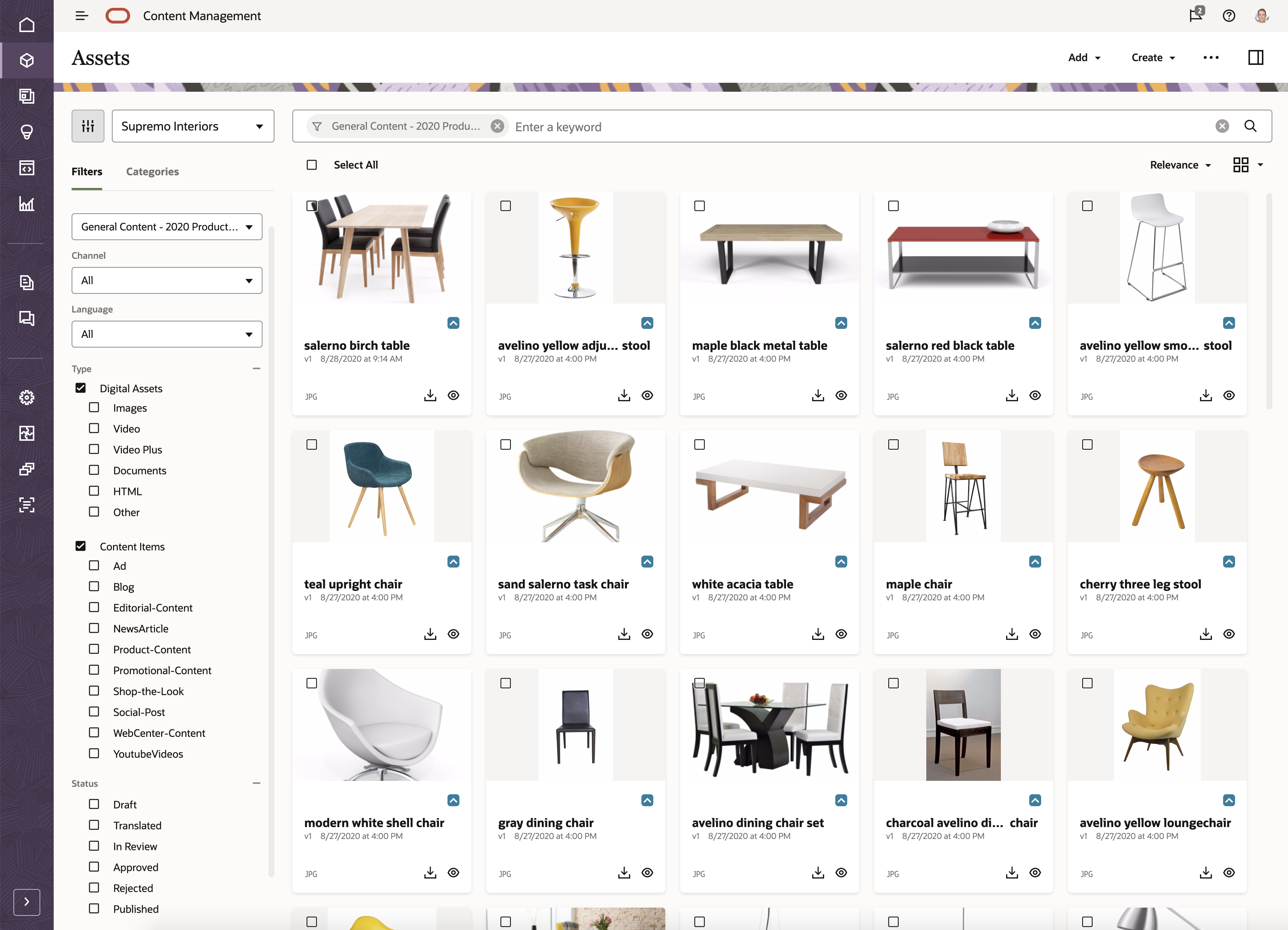Screen dimensions: 1288x930
Task: Open the filter sliders icon beside the repository selector
Action: pos(88,125)
